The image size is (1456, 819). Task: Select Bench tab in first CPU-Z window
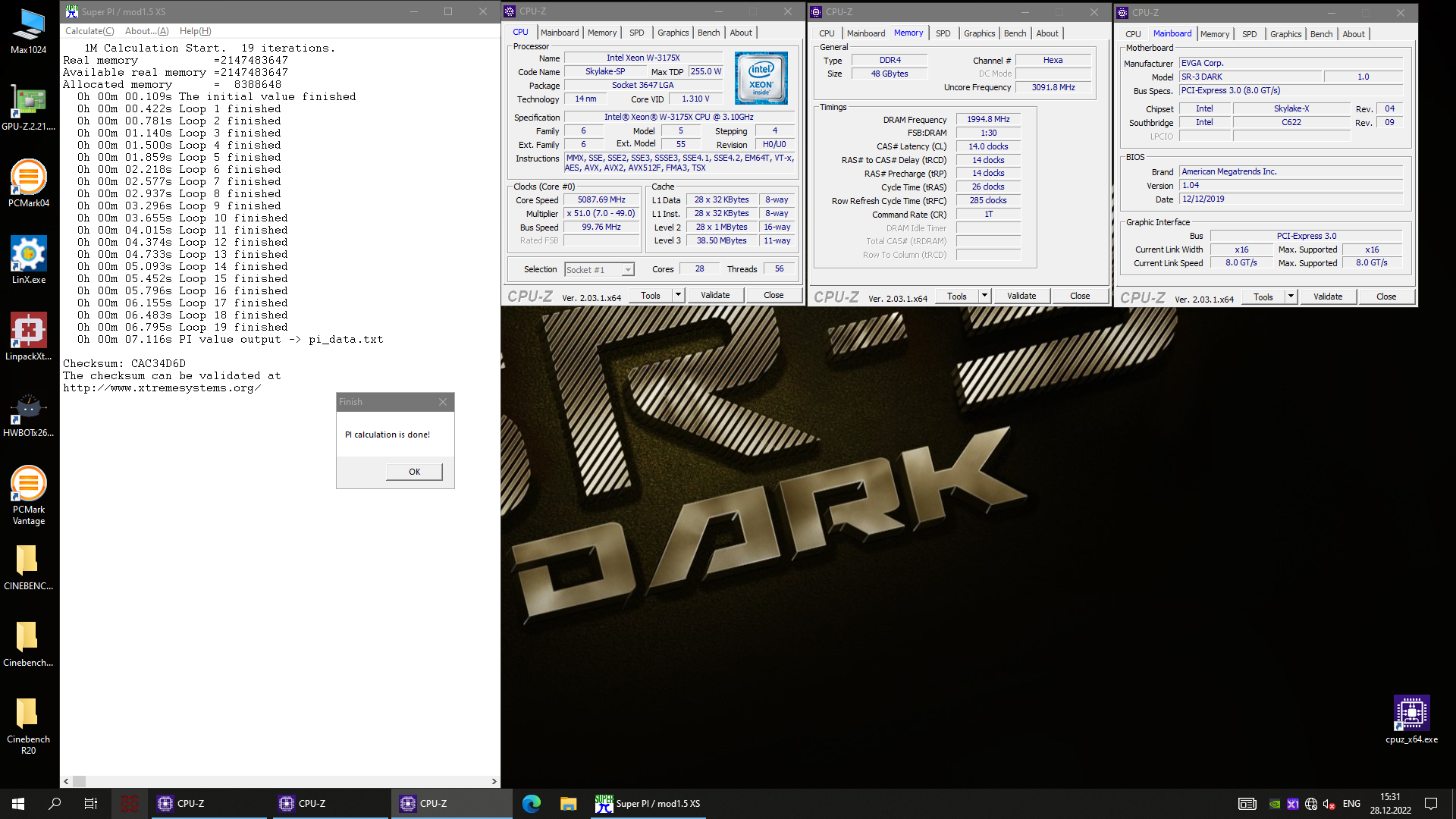[708, 33]
